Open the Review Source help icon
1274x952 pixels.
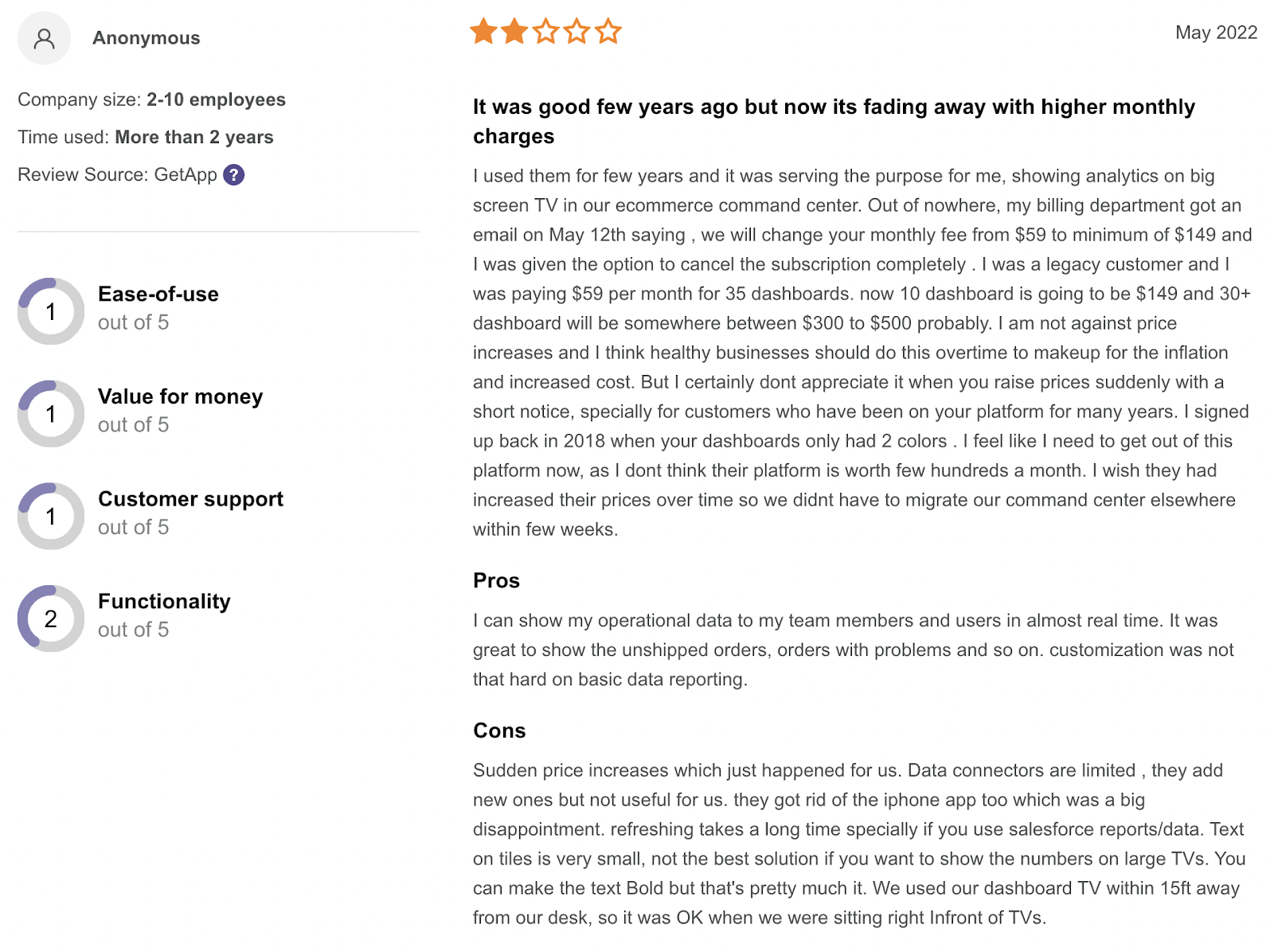point(233,174)
